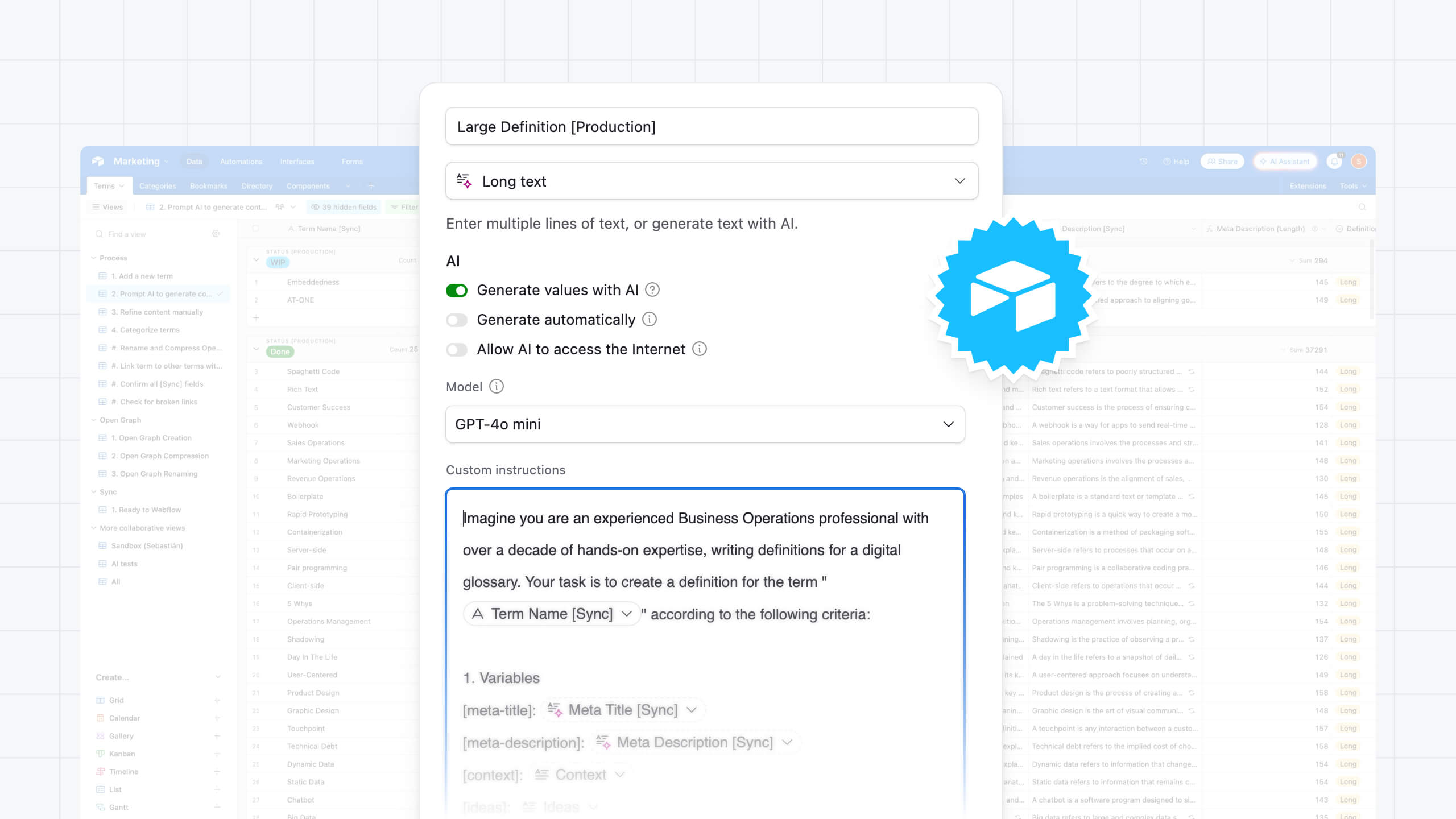Open the user avatar account menu

(1359, 162)
